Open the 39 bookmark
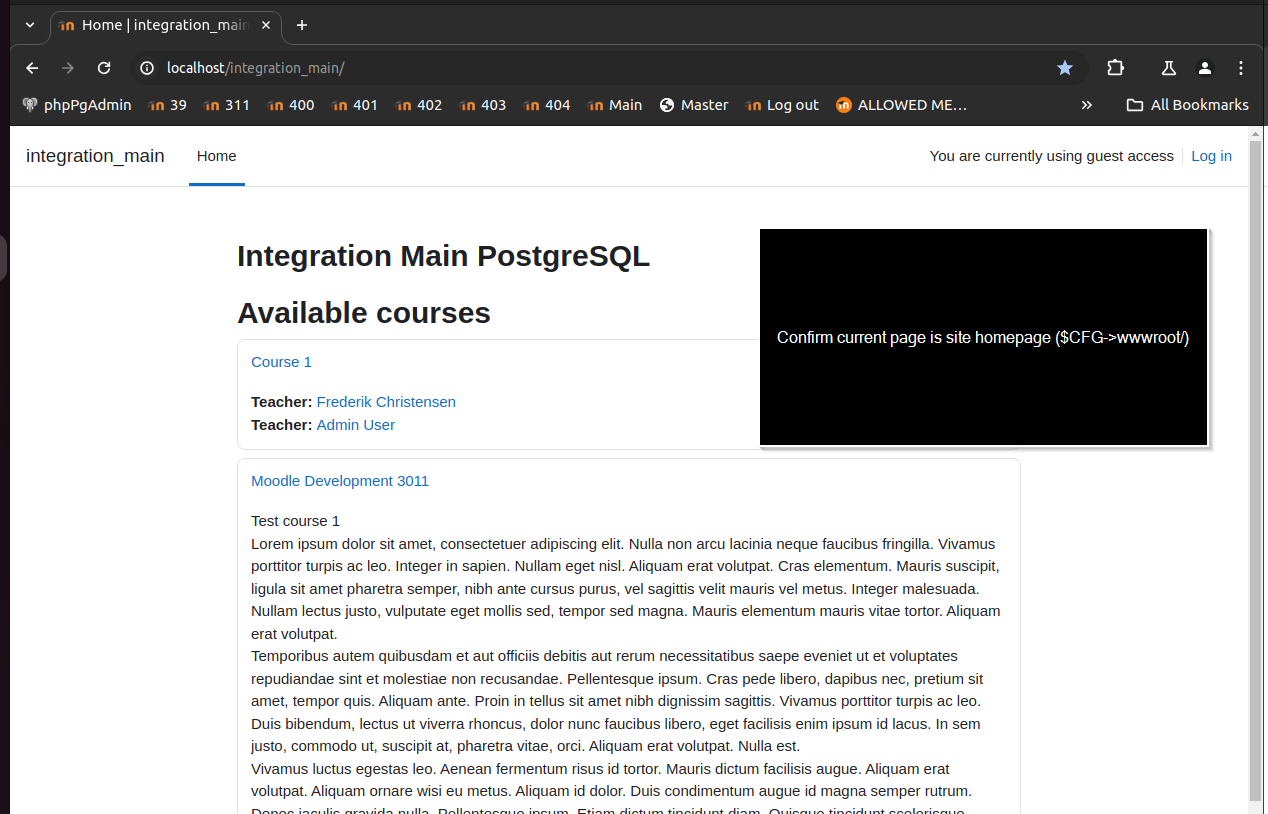Image resolution: width=1268 pixels, height=814 pixels. click(x=167, y=104)
